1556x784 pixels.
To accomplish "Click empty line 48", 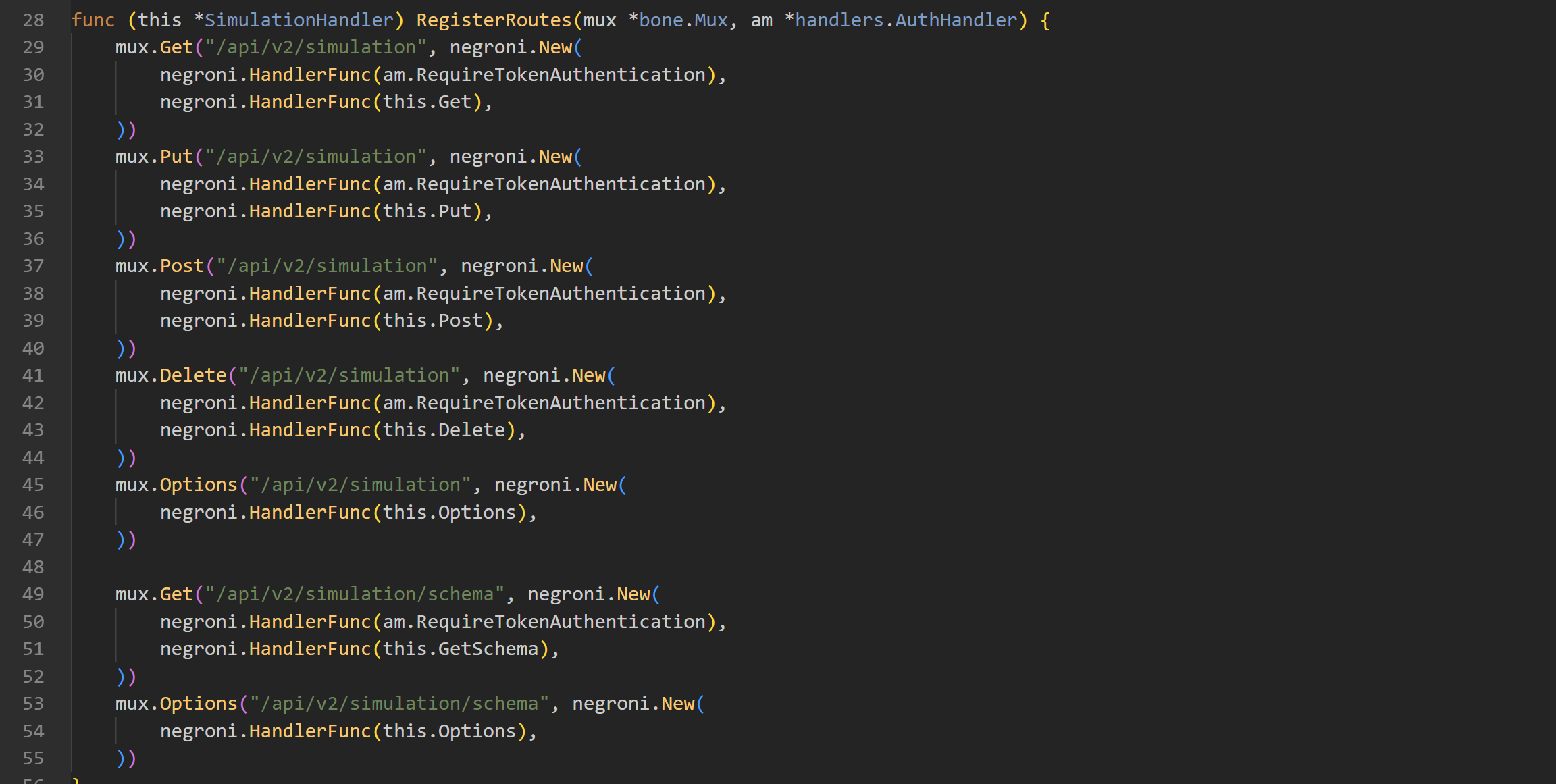I will point(405,567).
